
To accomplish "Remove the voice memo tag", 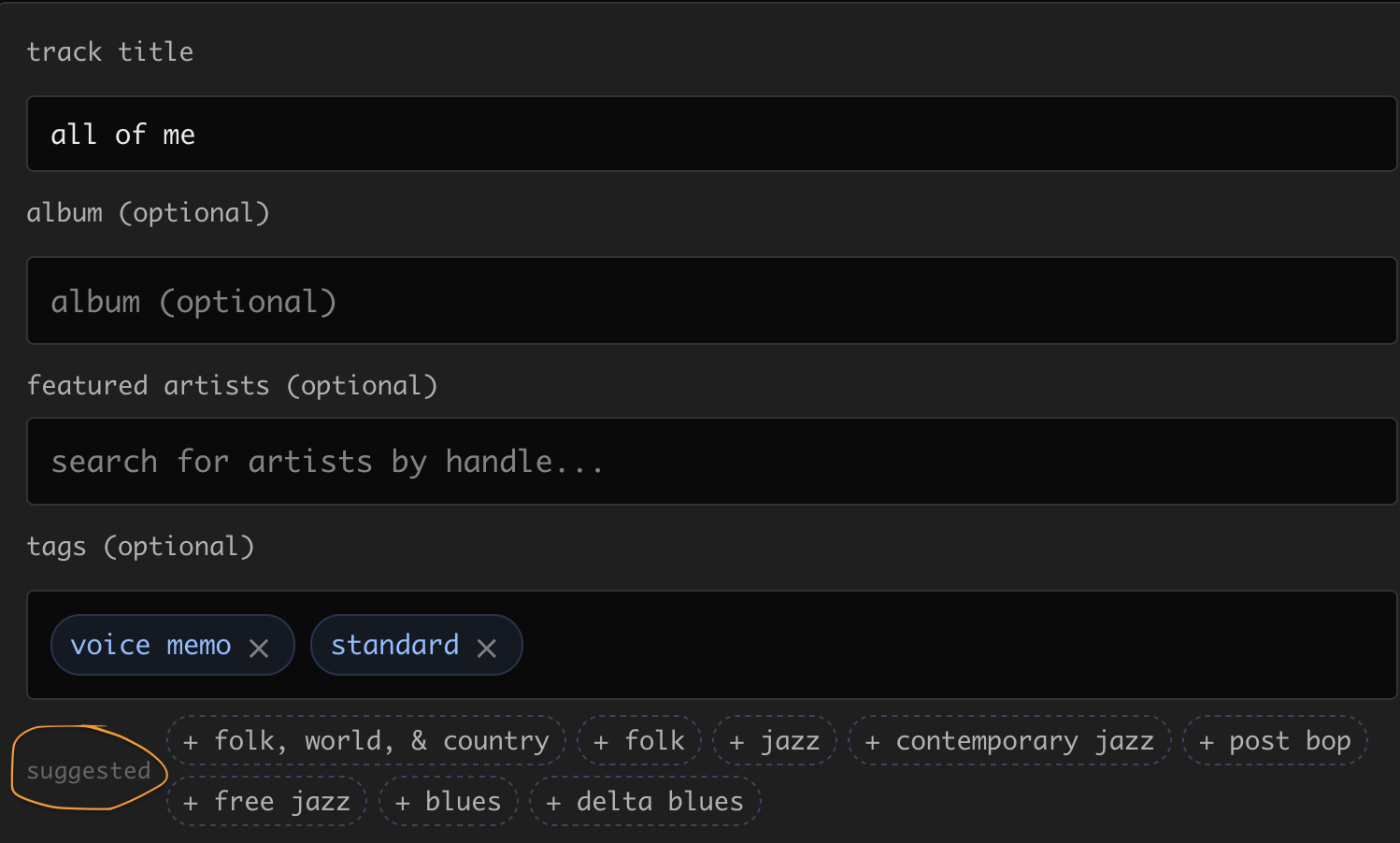I will [x=259, y=648].
